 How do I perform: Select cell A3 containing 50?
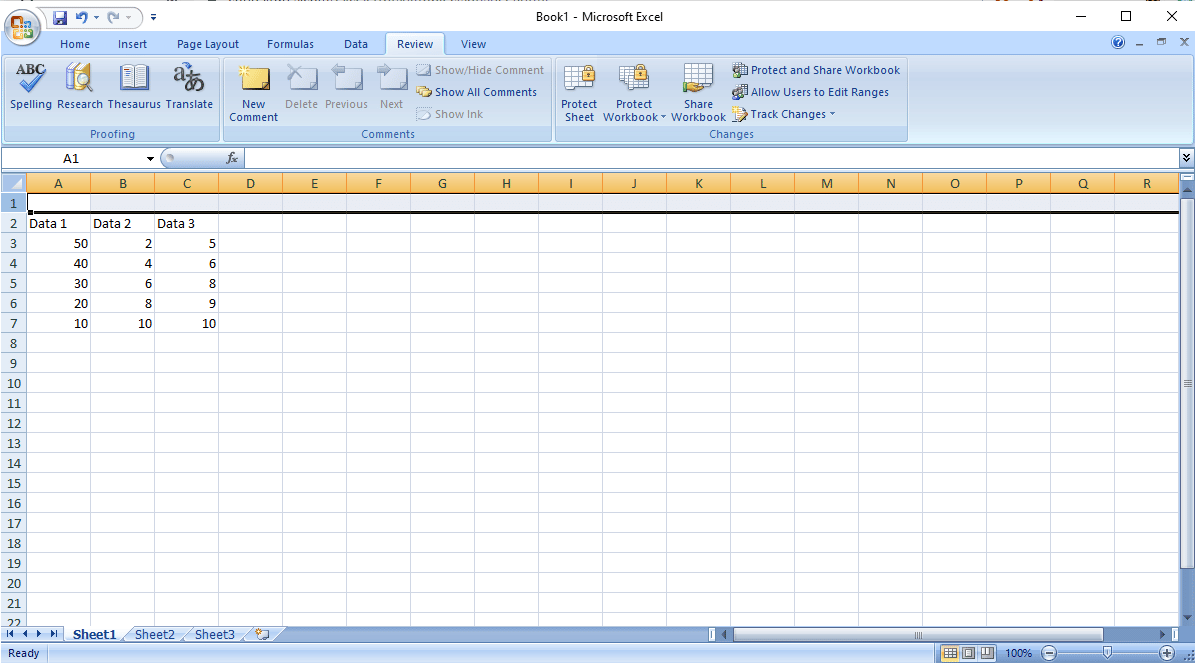[58, 243]
